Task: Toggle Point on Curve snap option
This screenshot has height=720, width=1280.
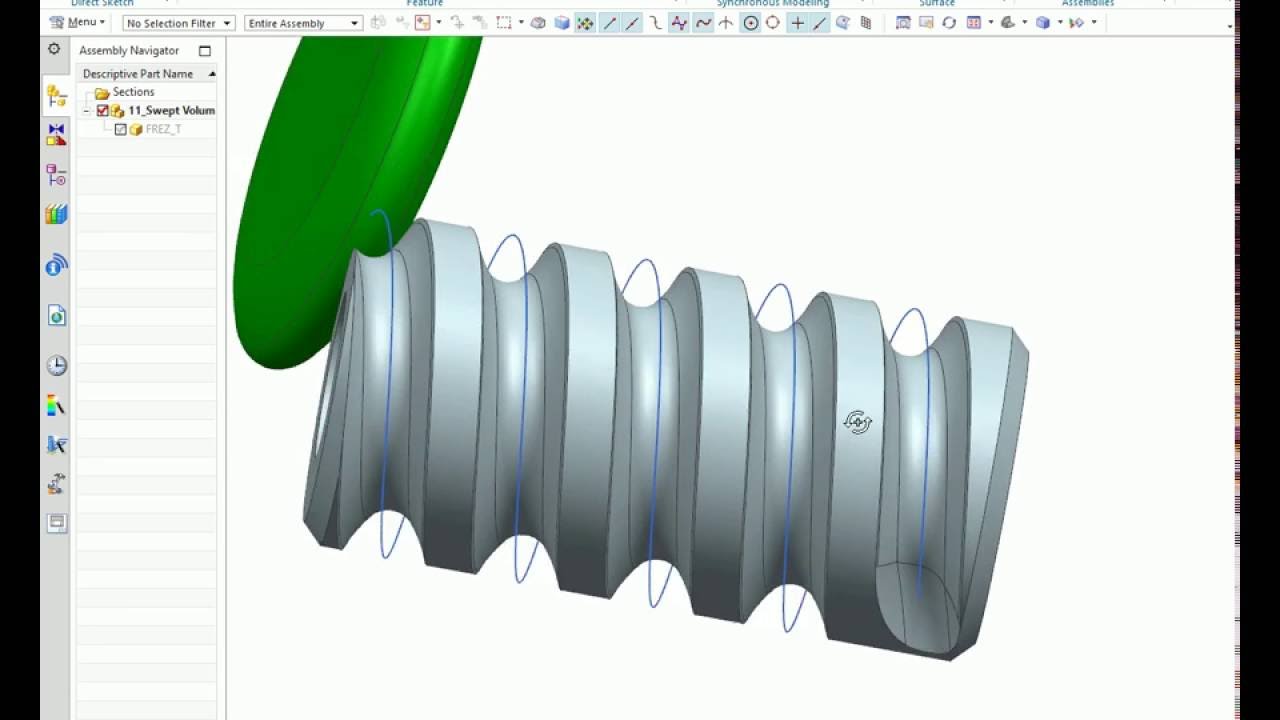Action: [820, 23]
